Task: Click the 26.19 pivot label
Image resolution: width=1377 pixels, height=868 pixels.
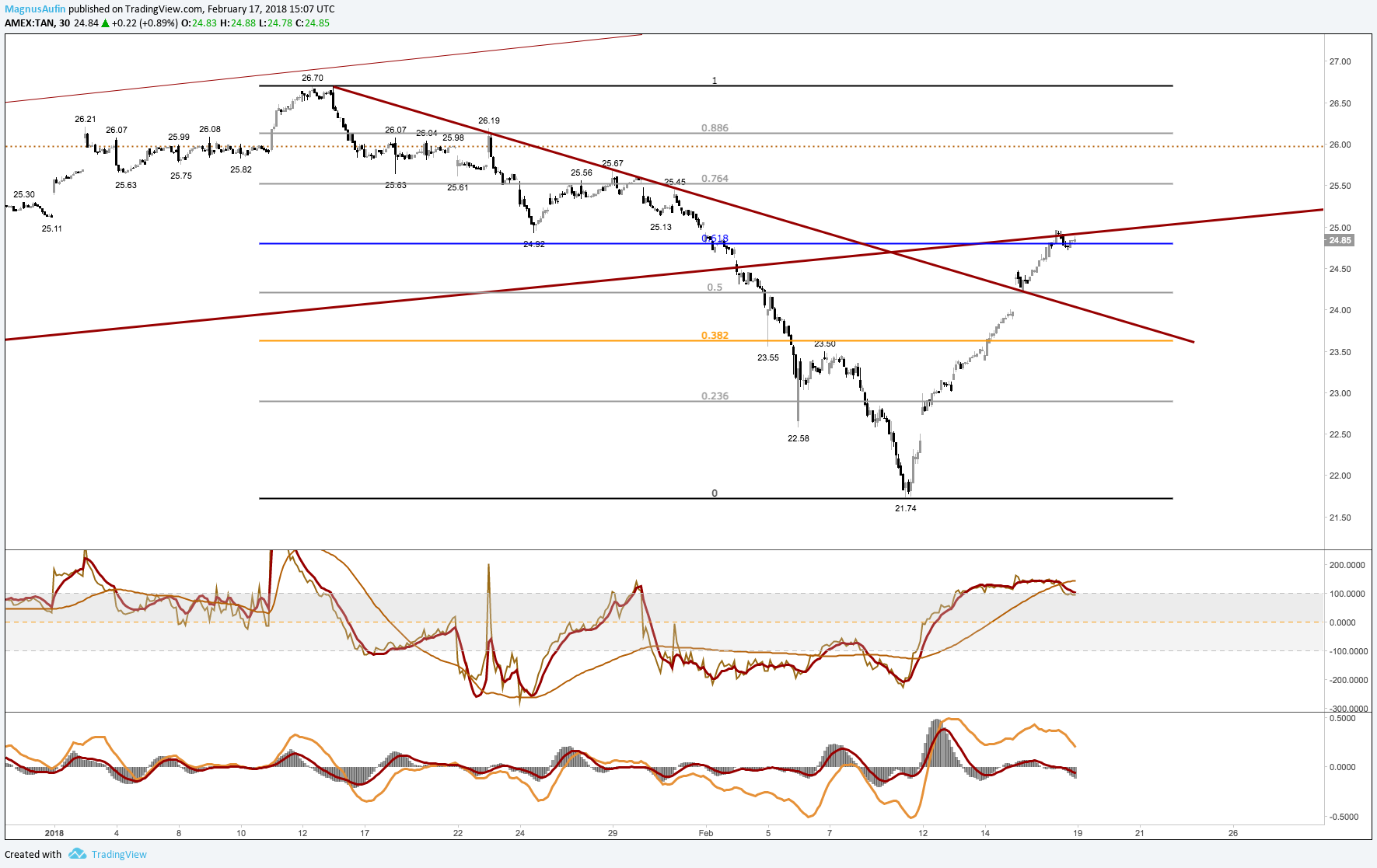Action: (489, 120)
